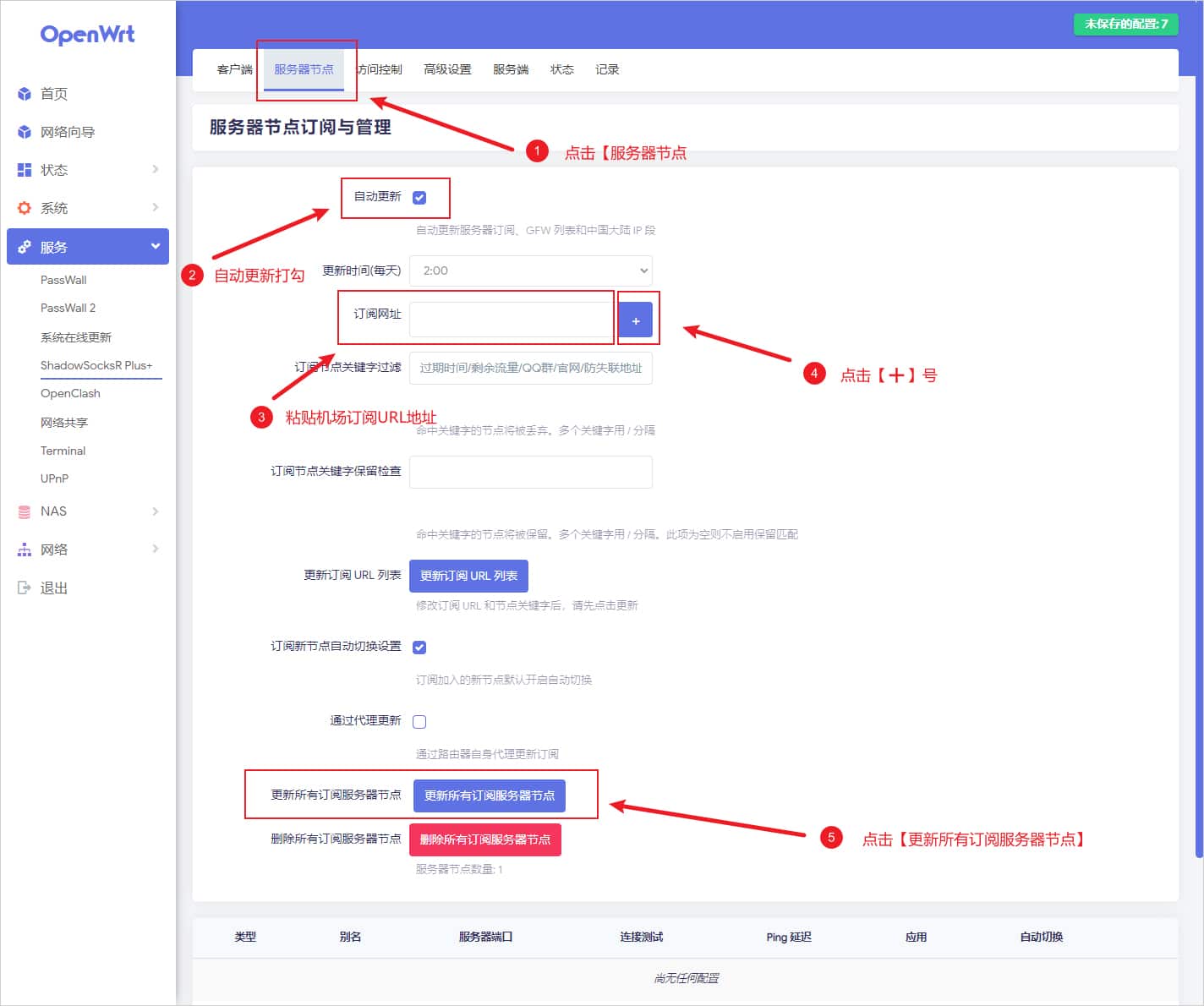The width and height of the screenshot is (1204, 1006).
Task: Click the 网络 network topology icon
Action: (25, 549)
